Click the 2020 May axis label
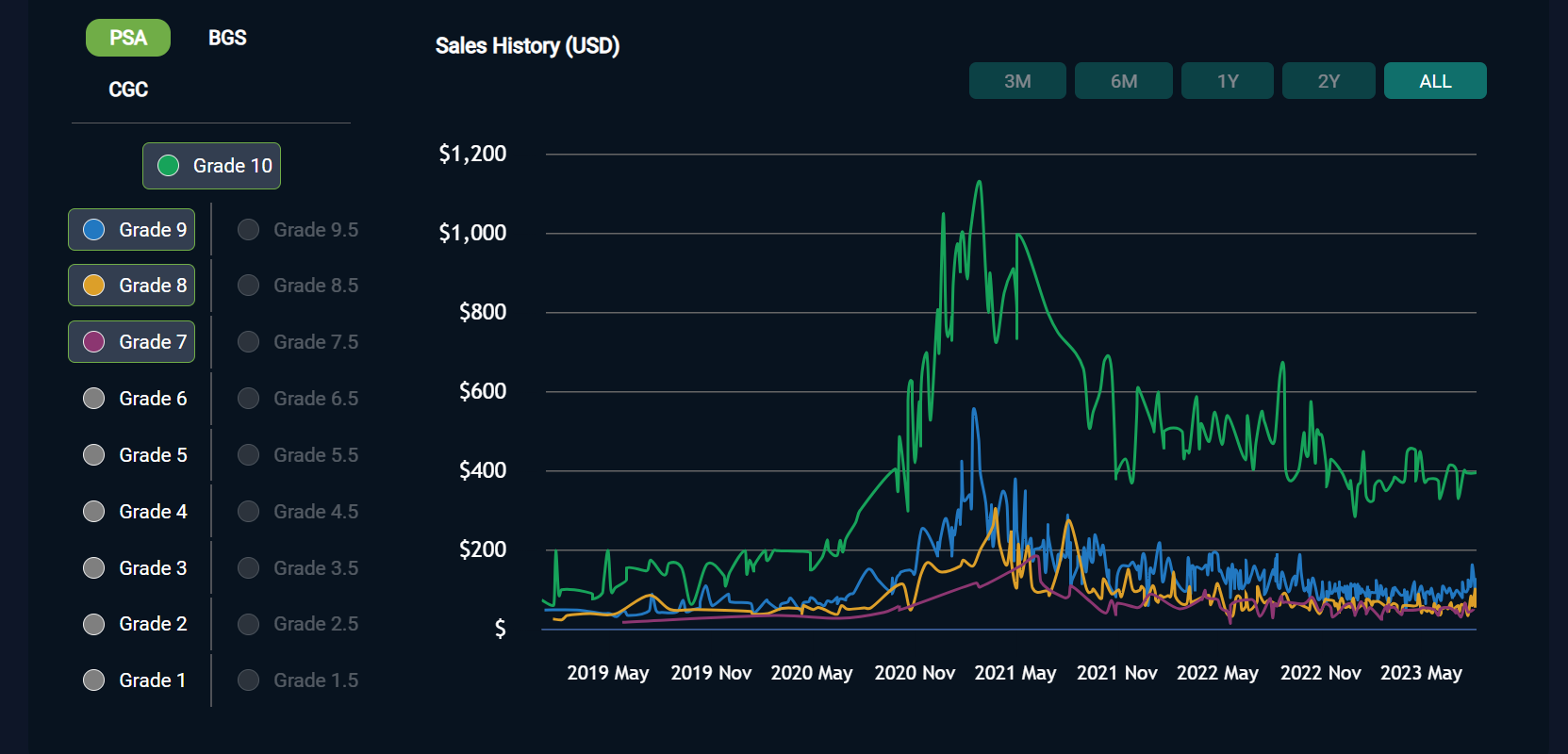Viewport: 1568px width, 754px height. coord(812,673)
